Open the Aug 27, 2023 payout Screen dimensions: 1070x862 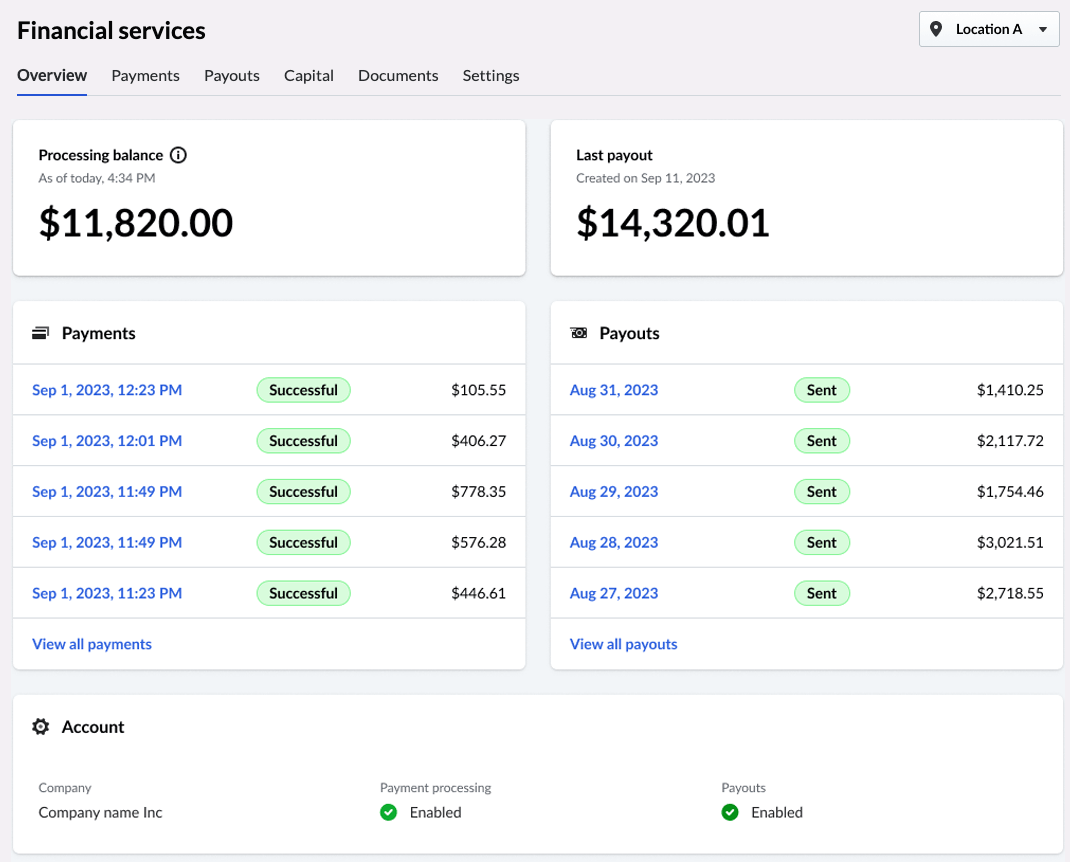613,593
